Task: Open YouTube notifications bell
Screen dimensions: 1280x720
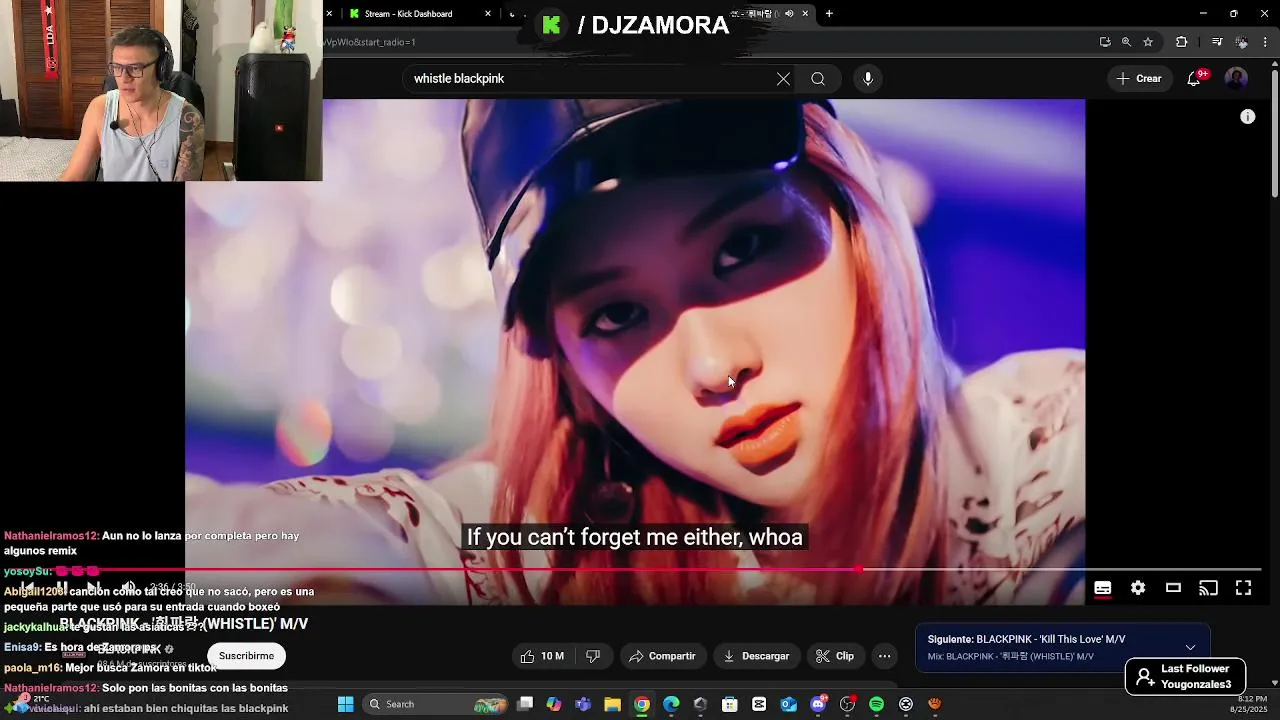Action: tap(1194, 79)
